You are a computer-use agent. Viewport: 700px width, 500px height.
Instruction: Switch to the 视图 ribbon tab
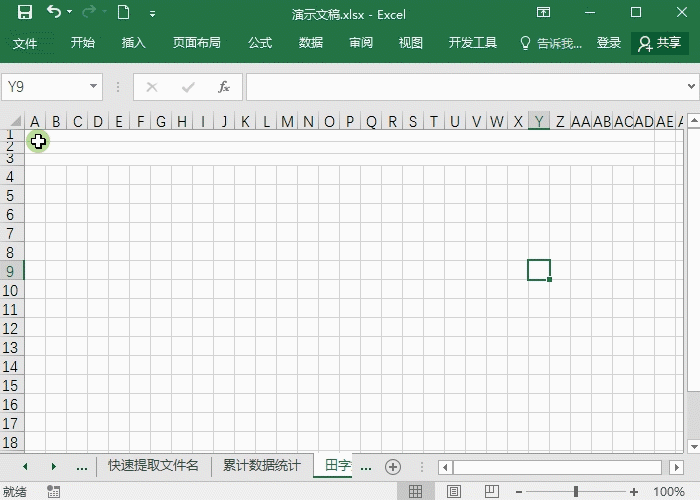tap(411, 43)
